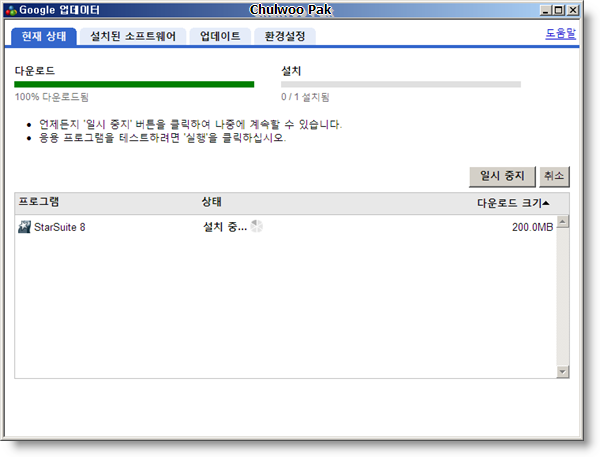This screenshot has width=600, height=457.
Task: Open the 설치된 소프트웨어 tab
Action: (x=133, y=36)
